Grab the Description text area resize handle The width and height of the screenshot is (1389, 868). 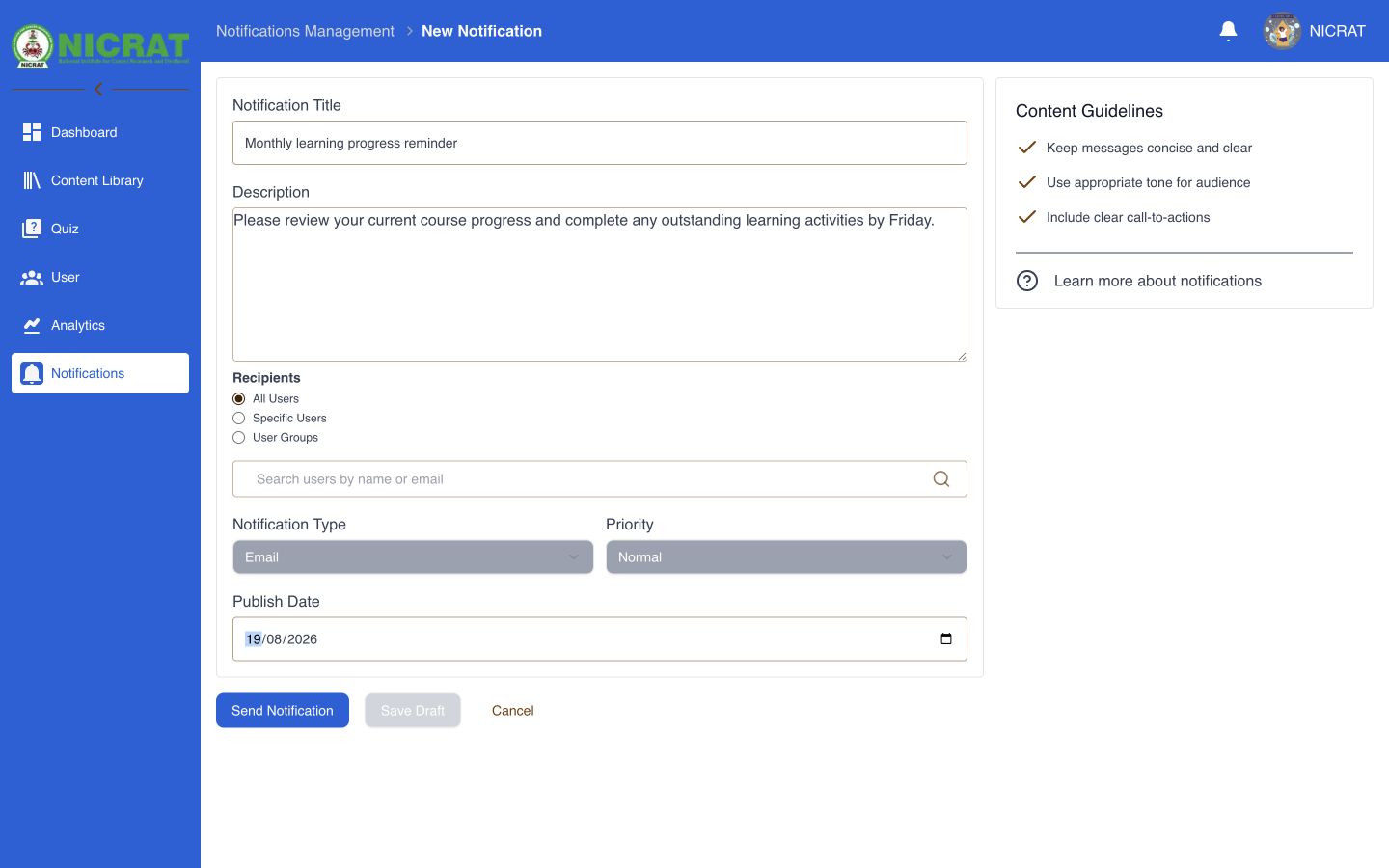(x=962, y=356)
